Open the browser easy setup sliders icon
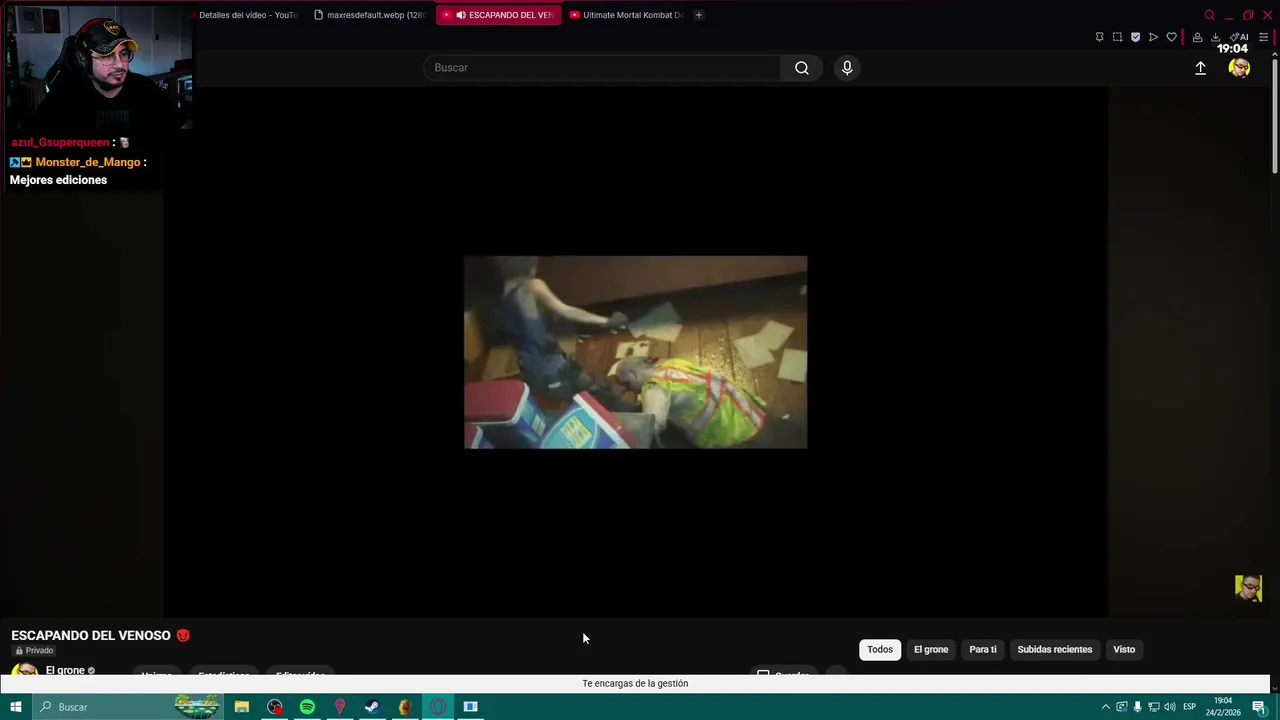The width and height of the screenshot is (1280, 720). tap(1263, 37)
